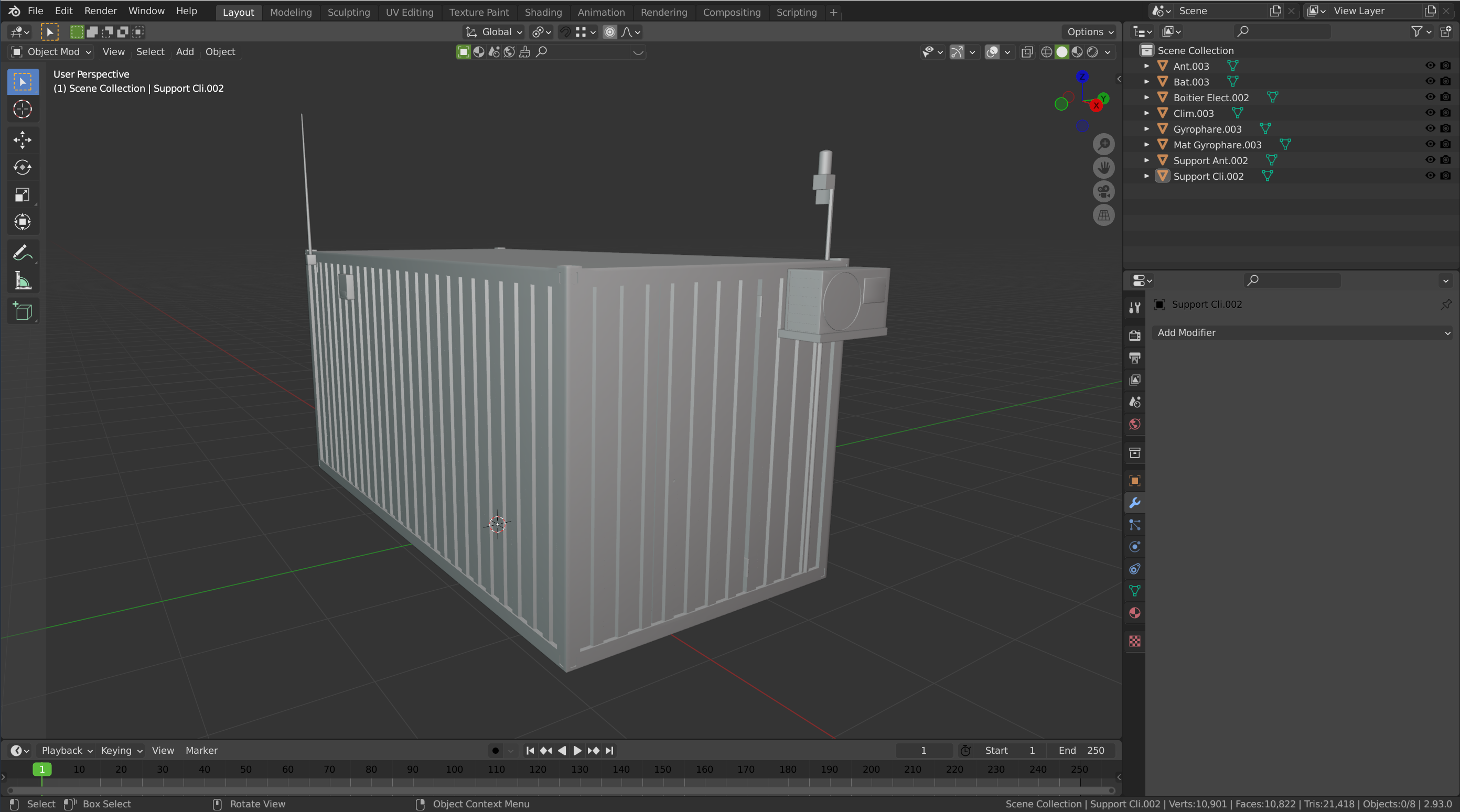Click the Add Cube tool
Viewport: 1460px width, 812px height.
(x=23, y=311)
